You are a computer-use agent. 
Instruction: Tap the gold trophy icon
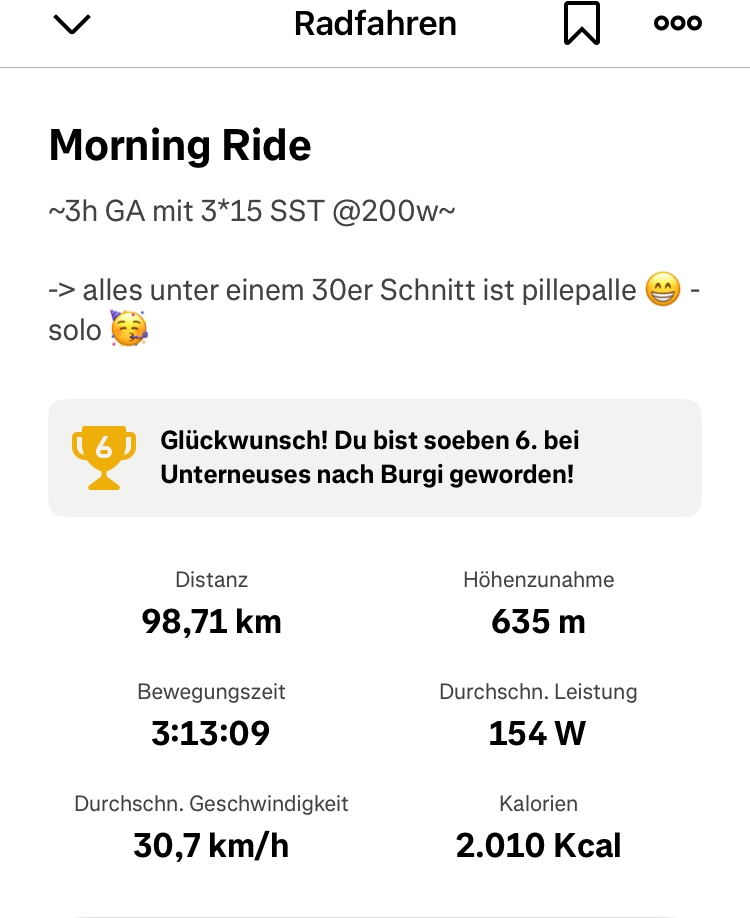tap(104, 458)
